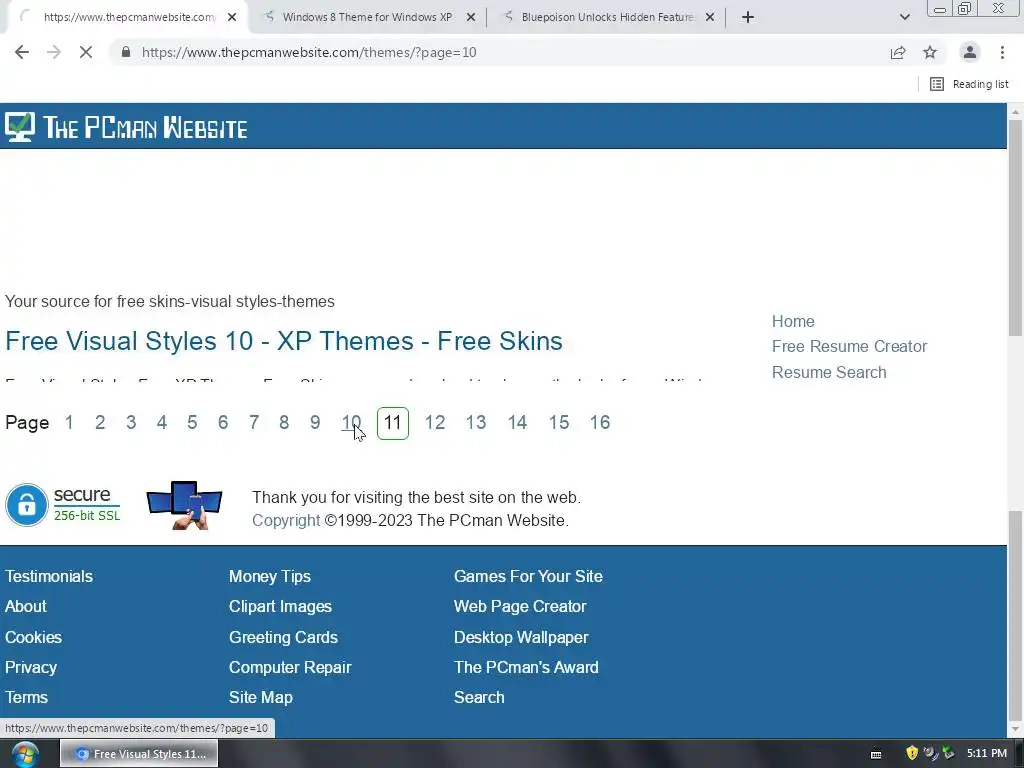Click the taskbar clock 5:11 PM
This screenshot has width=1024, height=768.
tap(987, 754)
